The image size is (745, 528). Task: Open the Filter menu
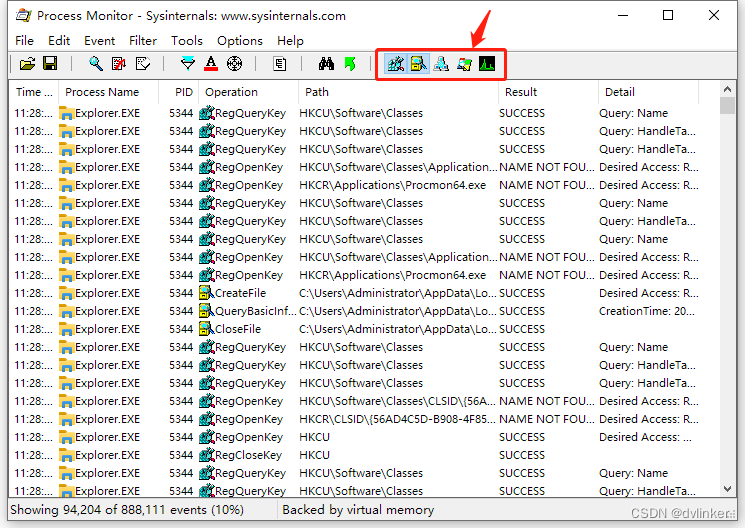(x=143, y=41)
